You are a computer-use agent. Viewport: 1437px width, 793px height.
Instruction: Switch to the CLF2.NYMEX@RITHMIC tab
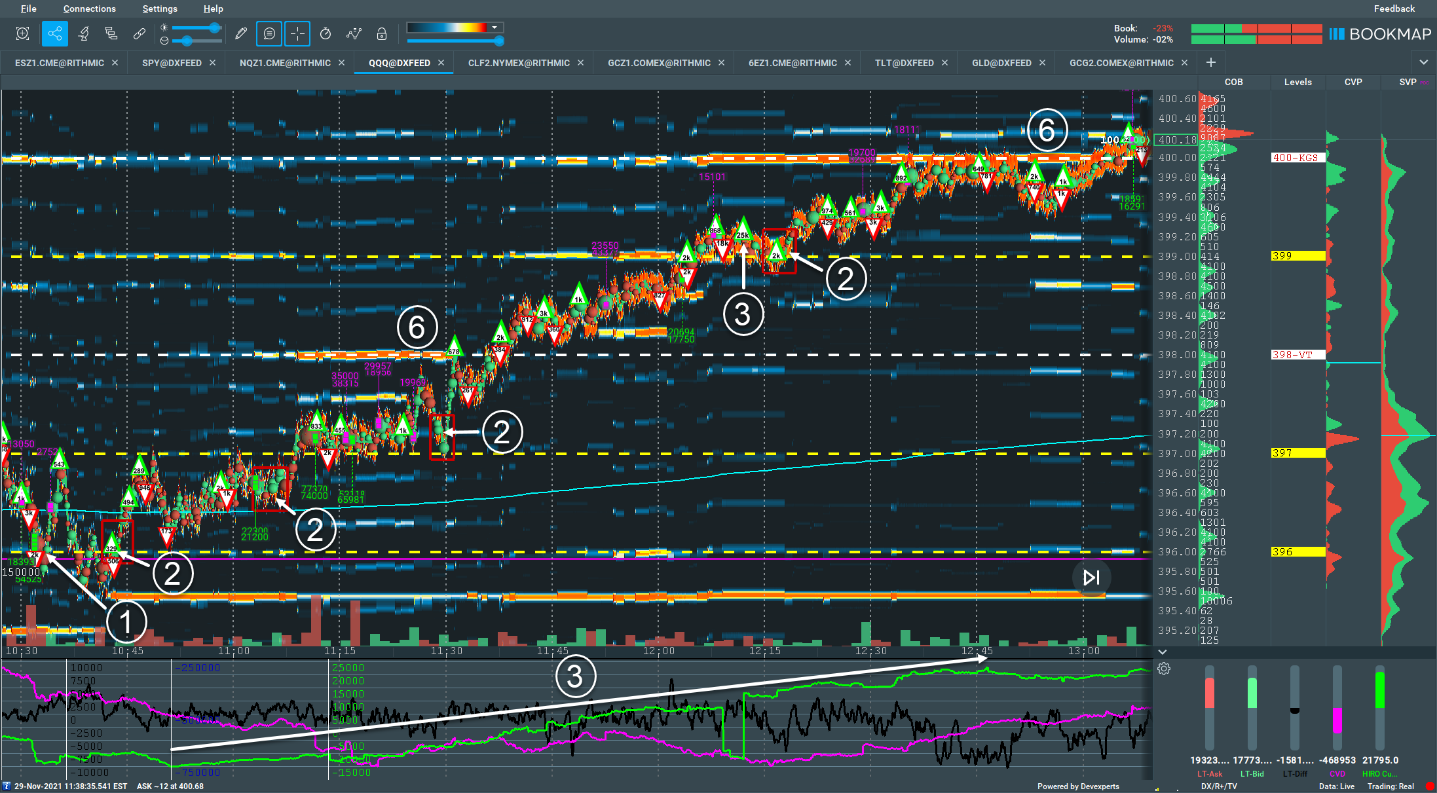tap(518, 62)
